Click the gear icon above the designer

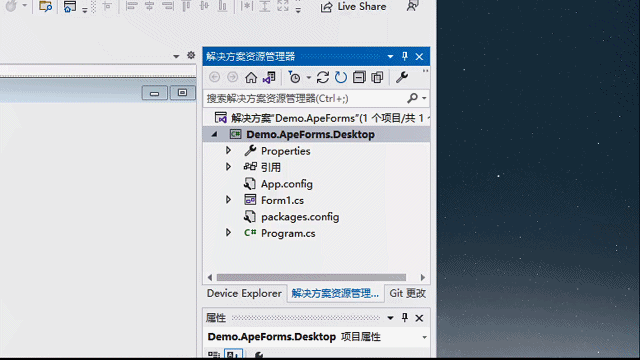191,55
